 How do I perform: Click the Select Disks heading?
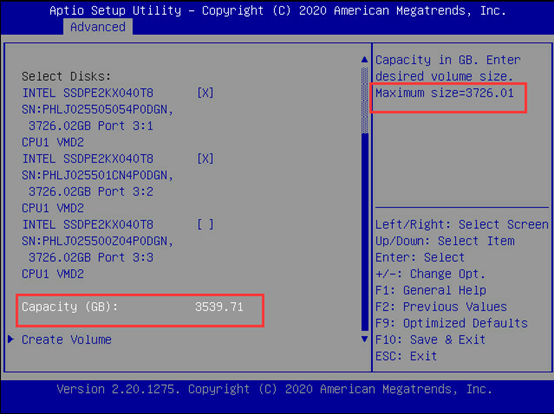coord(66,76)
